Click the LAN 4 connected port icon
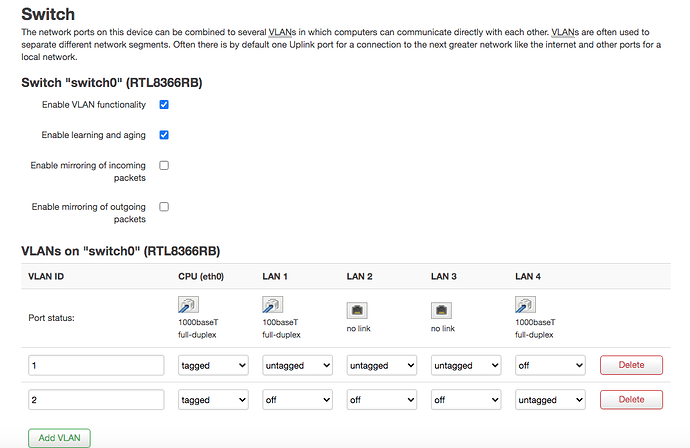The width and height of the screenshot is (690, 448). click(x=525, y=305)
